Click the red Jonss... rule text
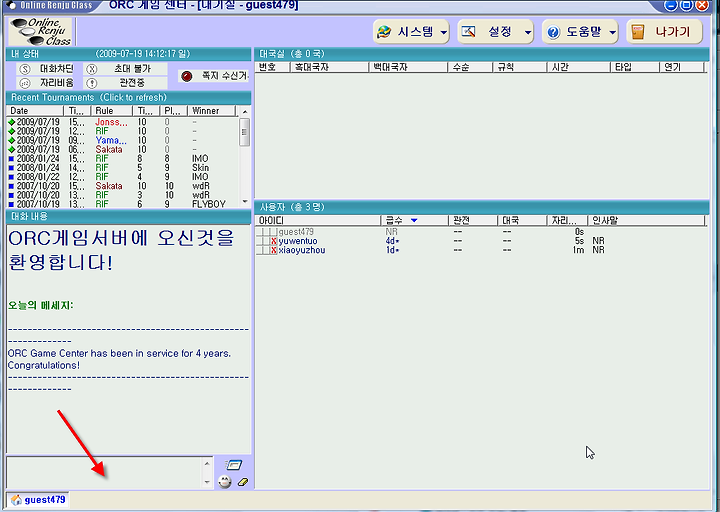Viewport: 720px width, 512px height. click(111, 122)
